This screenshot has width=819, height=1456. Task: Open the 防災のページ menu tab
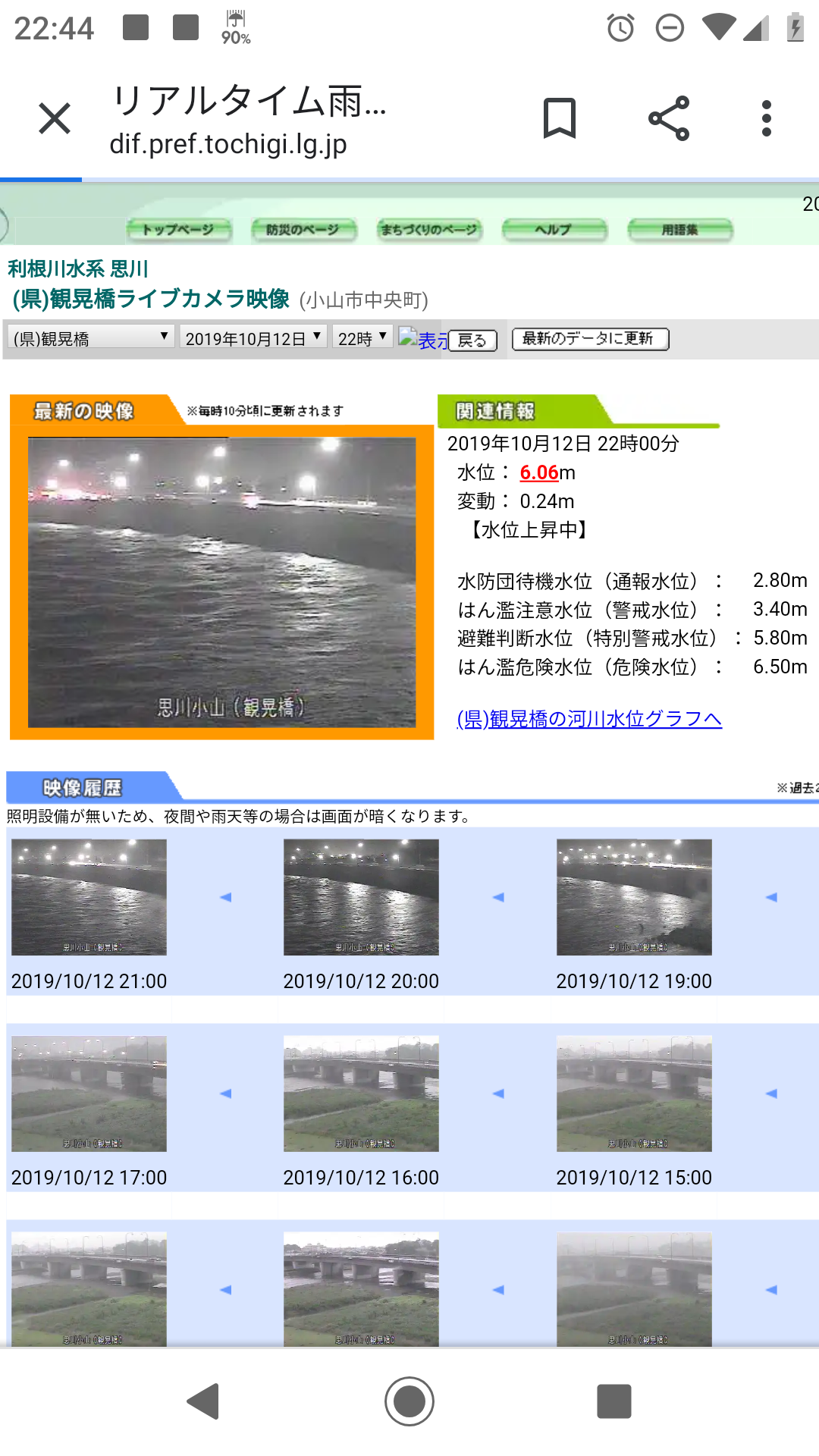pyautogui.click(x=303, y=230)
